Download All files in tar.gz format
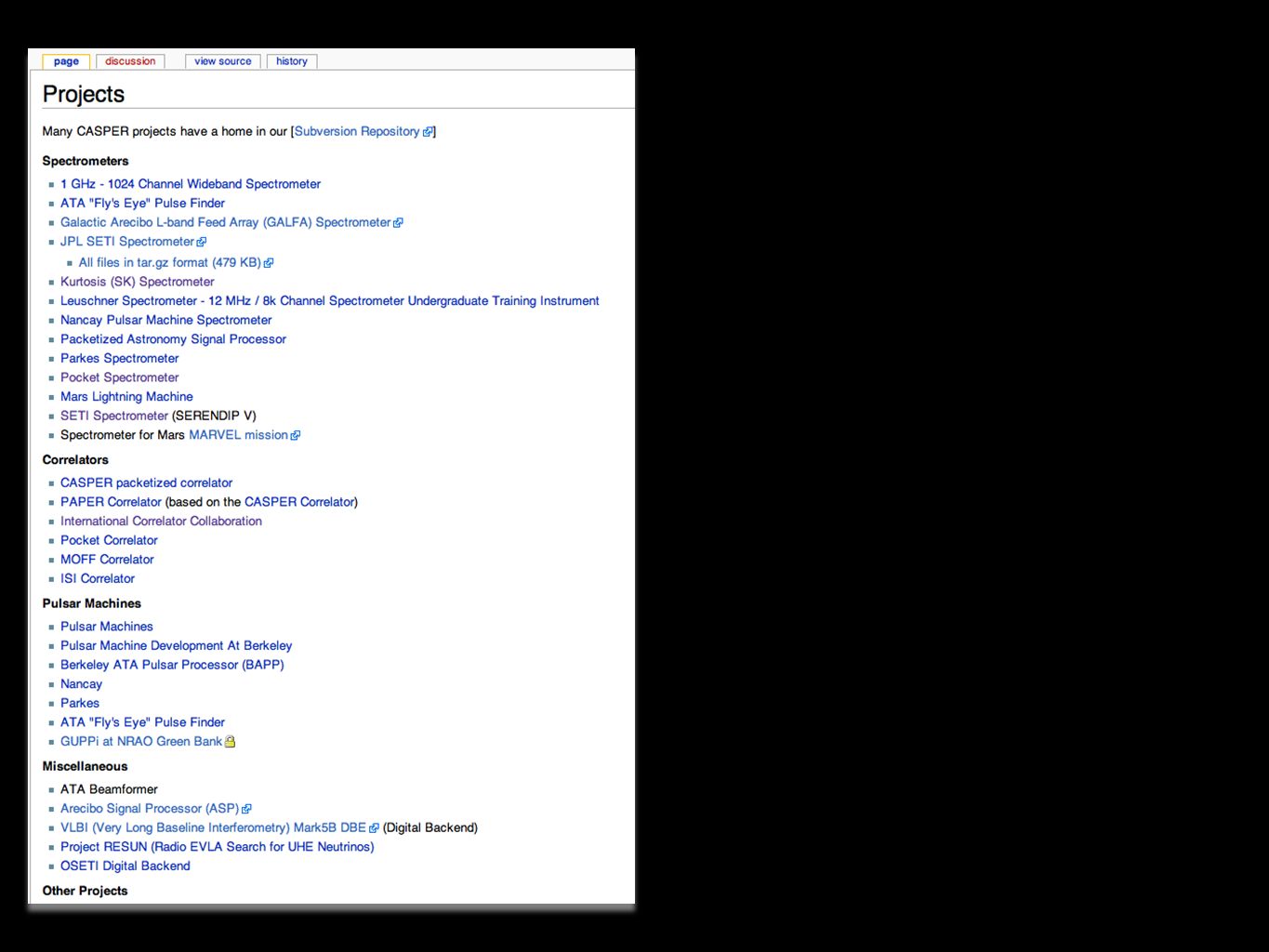This screenshot has width=1269, height=952. tap(169, 262)
